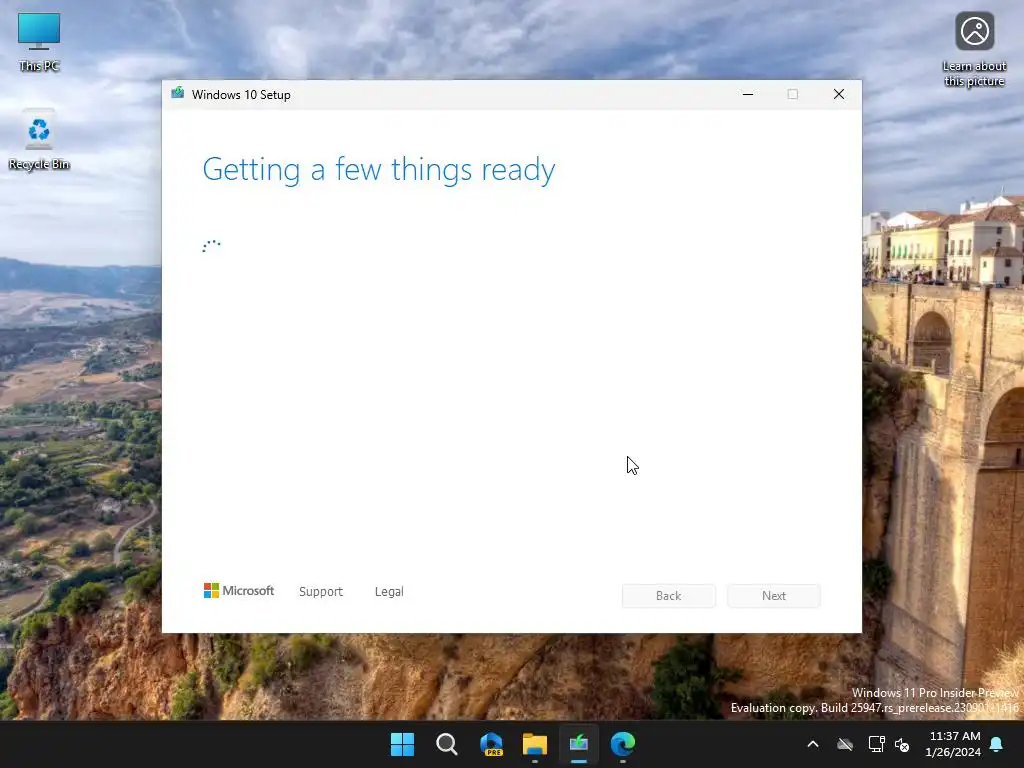The height and width of the screenshot is (768, 1024).
Task: Open clock and date 11:37 AM
Action: pos(953,744)
